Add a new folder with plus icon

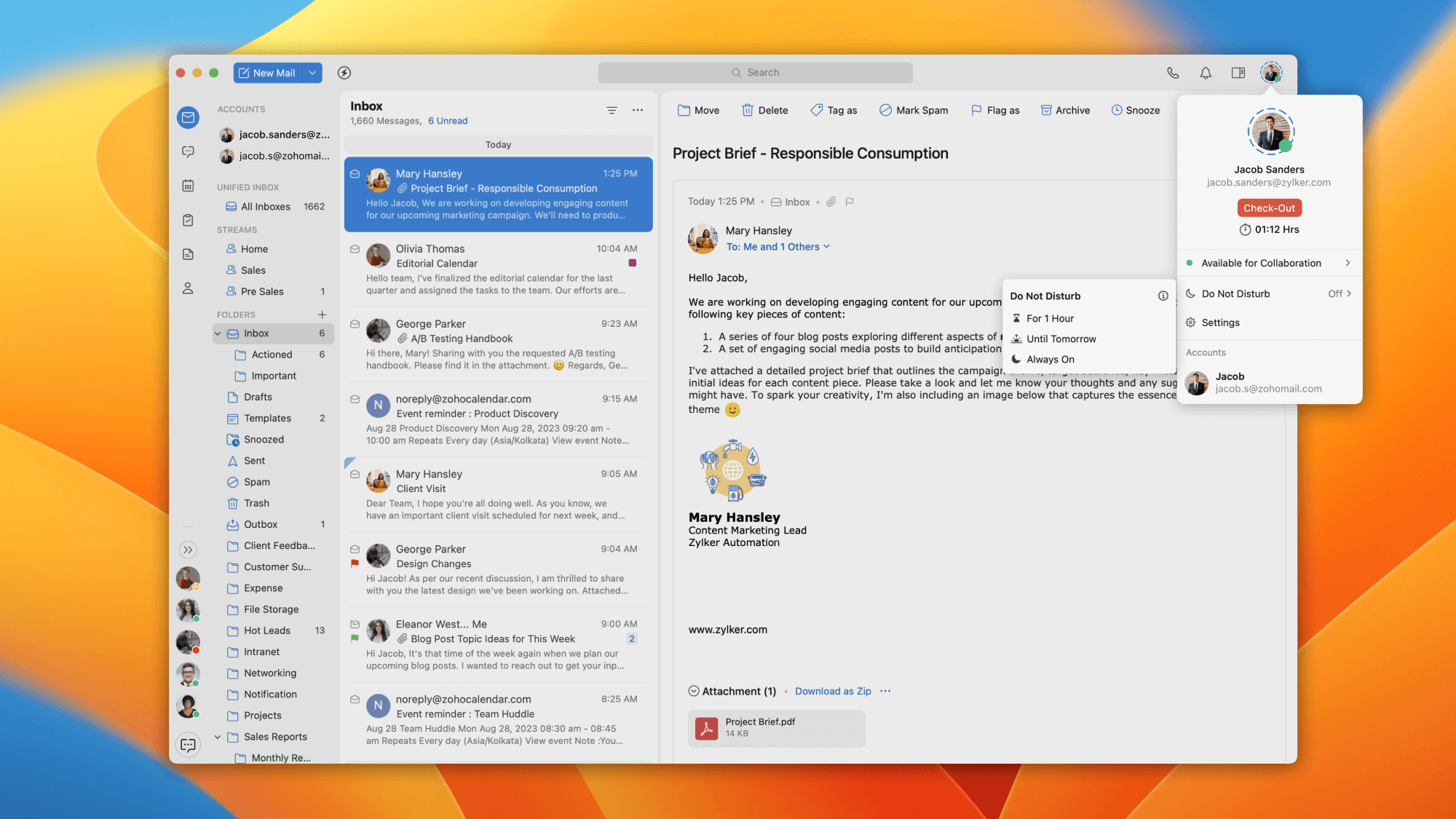322,314
